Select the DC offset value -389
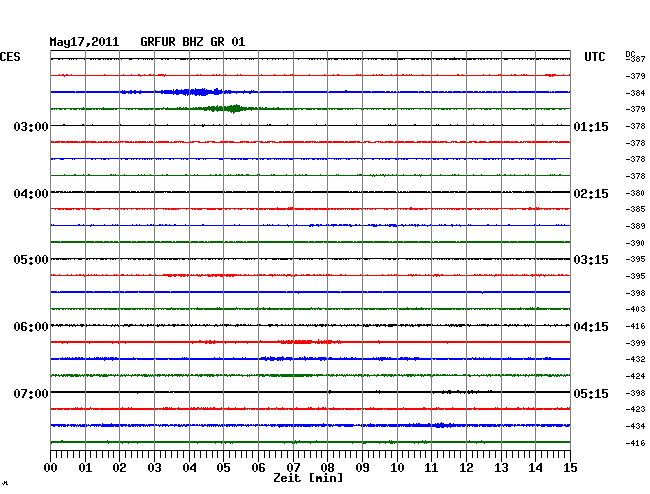 click(x=635, y=226)
